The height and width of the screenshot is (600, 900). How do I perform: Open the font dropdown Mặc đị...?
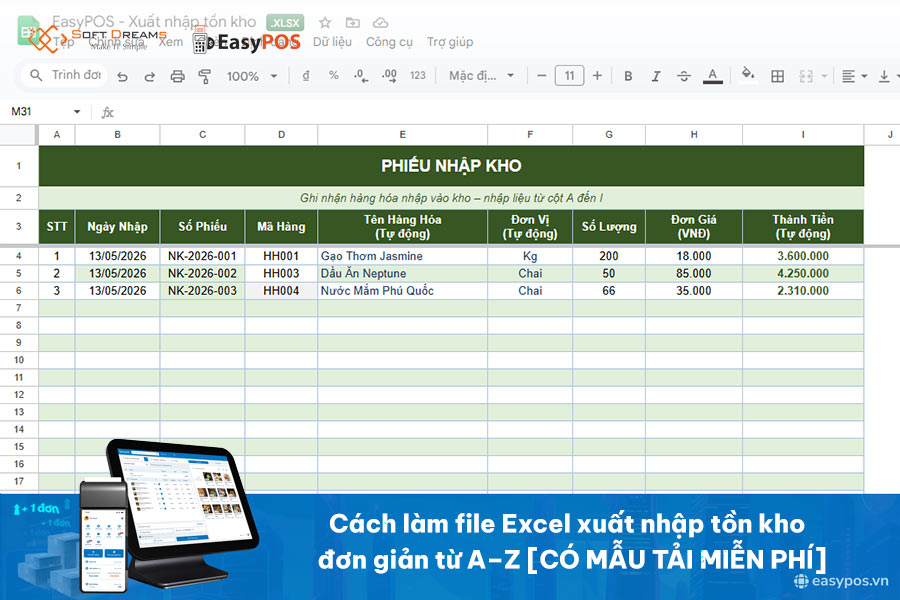pyautogui.click(x=481, y=76)
